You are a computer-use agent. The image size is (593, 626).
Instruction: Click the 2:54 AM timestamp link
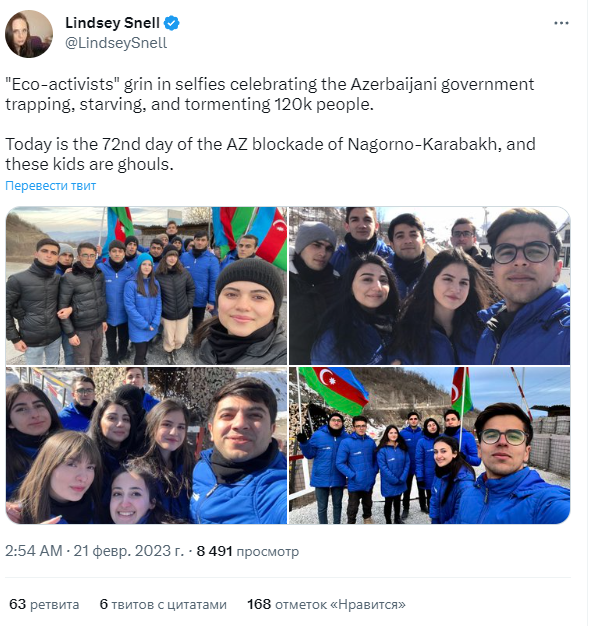coord(34,551)
